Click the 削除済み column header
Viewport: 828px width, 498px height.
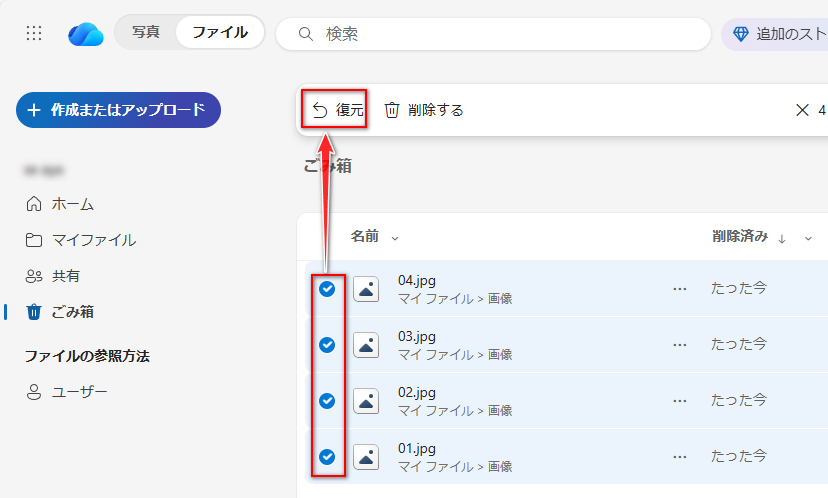(x=740, y=236)
